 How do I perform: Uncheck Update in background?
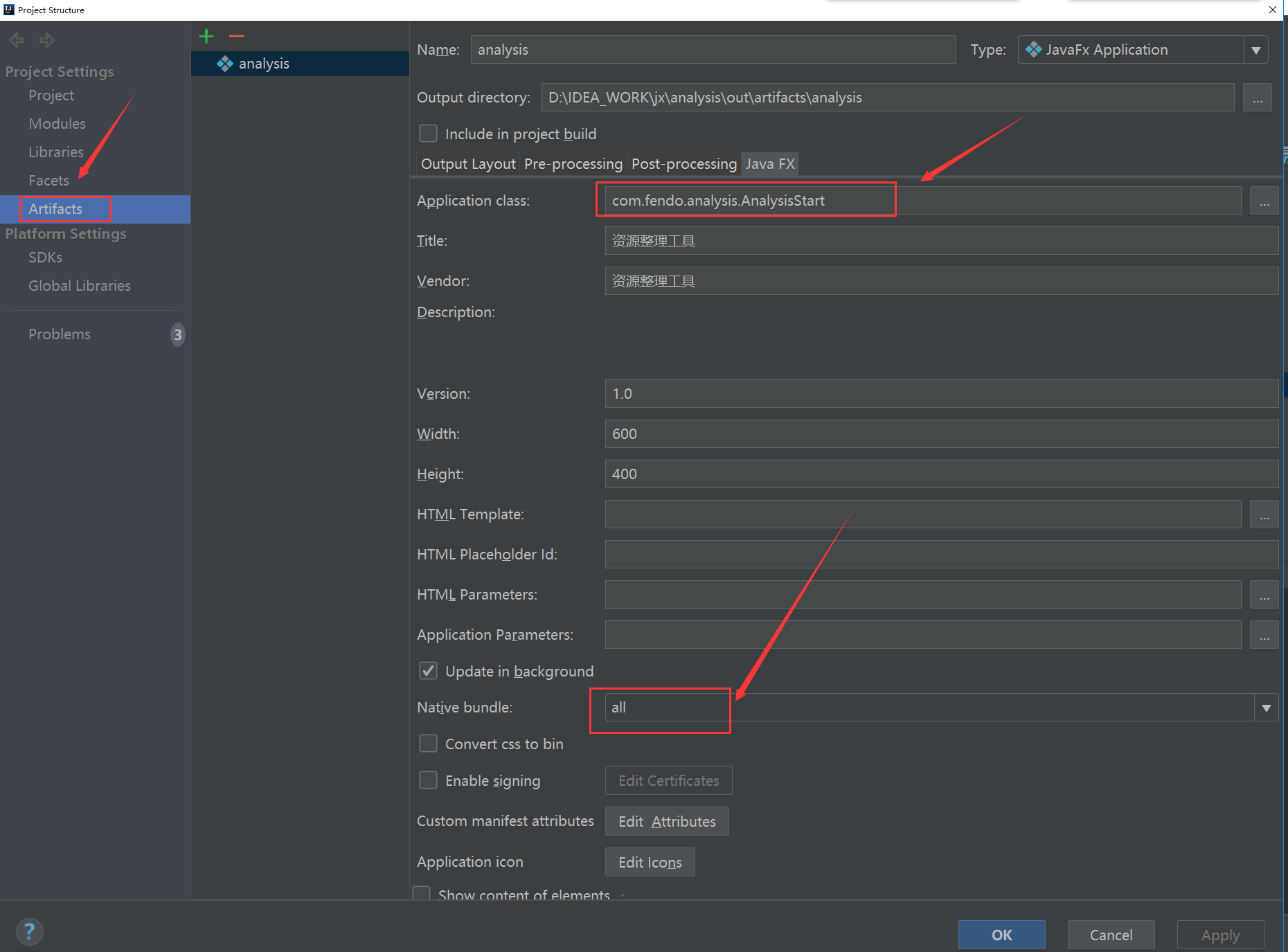[x=429, y=671]
